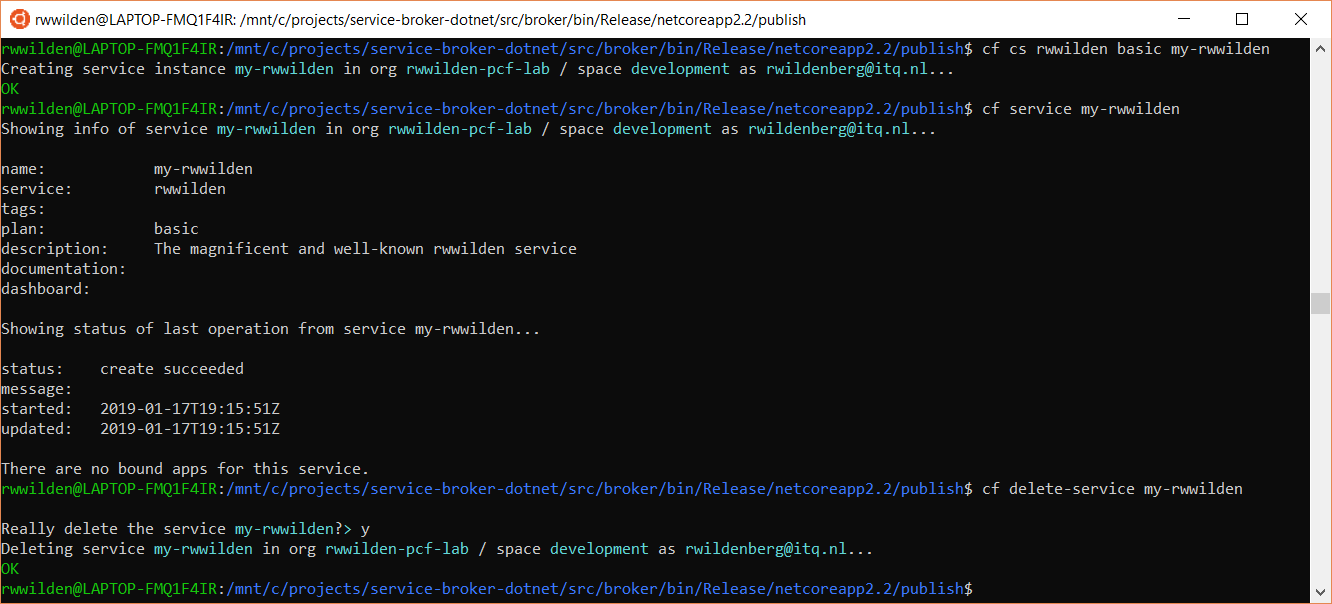Click the window title bar path text
Screen dimensions: 1332x604
pyautogui.click(x=421, y=19)
